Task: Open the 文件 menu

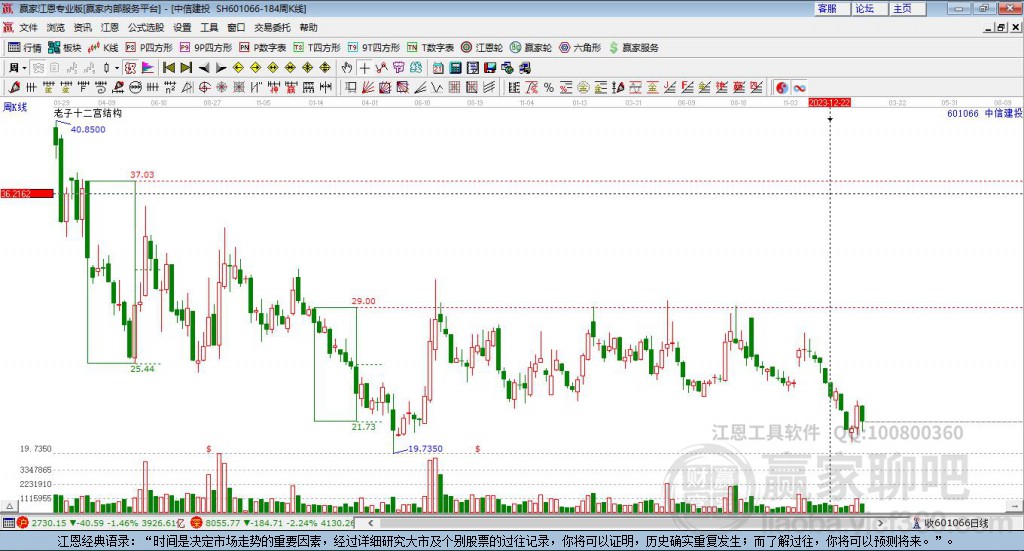Action: (x=28, y=27)
